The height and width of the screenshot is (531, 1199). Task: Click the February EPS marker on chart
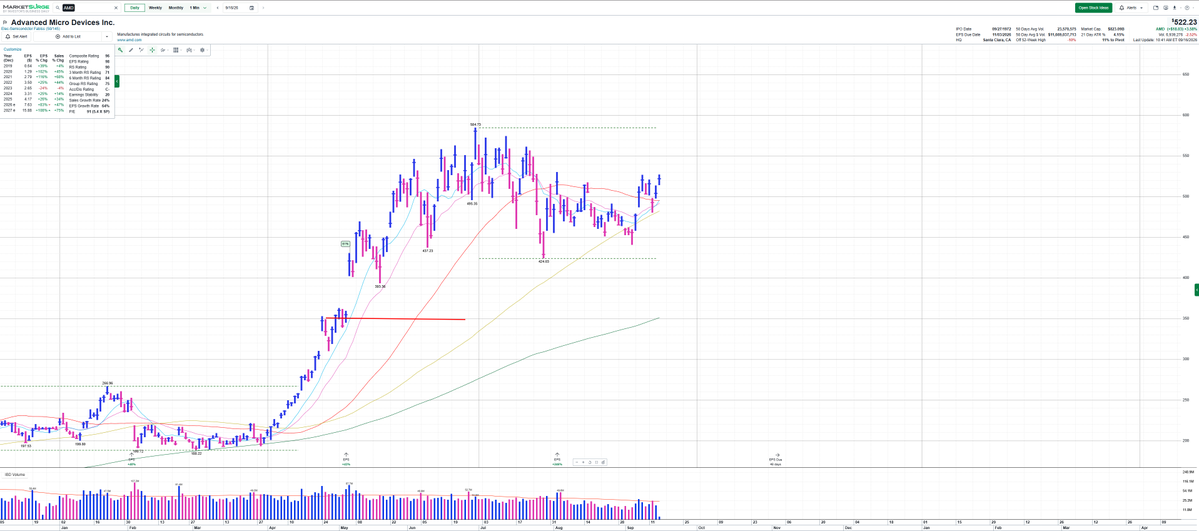coord(132,458)
